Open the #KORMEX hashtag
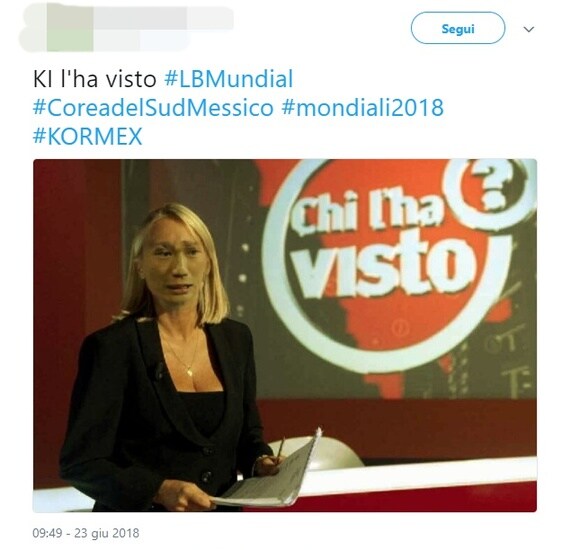The width and height of the screenshot is (571, 550). (x=87, y=137)
